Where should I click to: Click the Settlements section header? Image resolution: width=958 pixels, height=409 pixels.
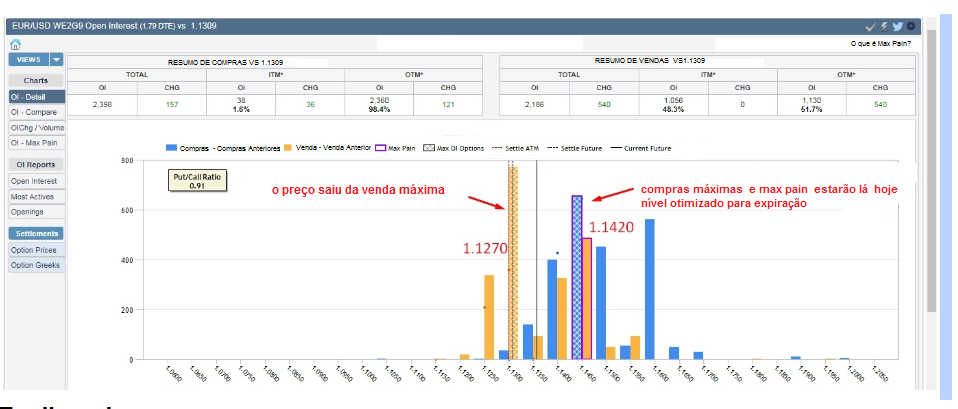point(36,234)
